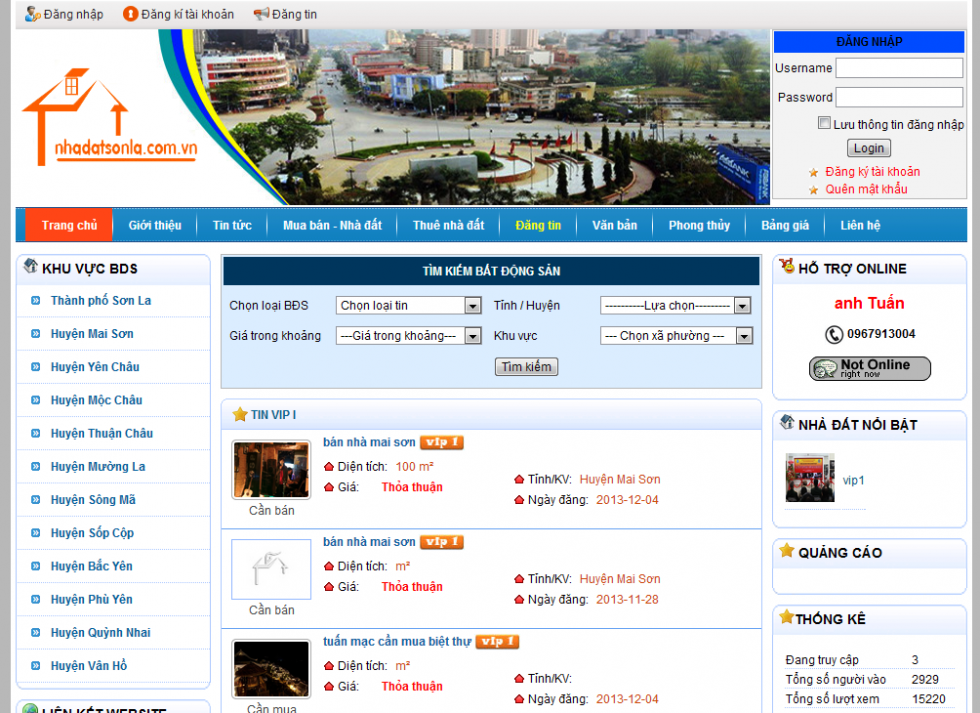Click the VIP I badge on first listing
This screenshot has height=713, width=980.
pyautogui.click(x=441, y=442)
